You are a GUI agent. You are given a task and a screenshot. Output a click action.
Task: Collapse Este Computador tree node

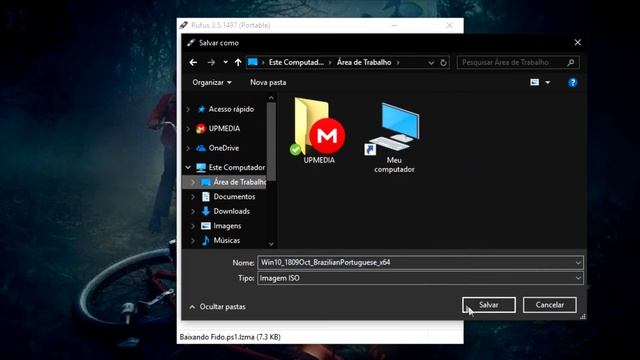[x=188, y=167]
